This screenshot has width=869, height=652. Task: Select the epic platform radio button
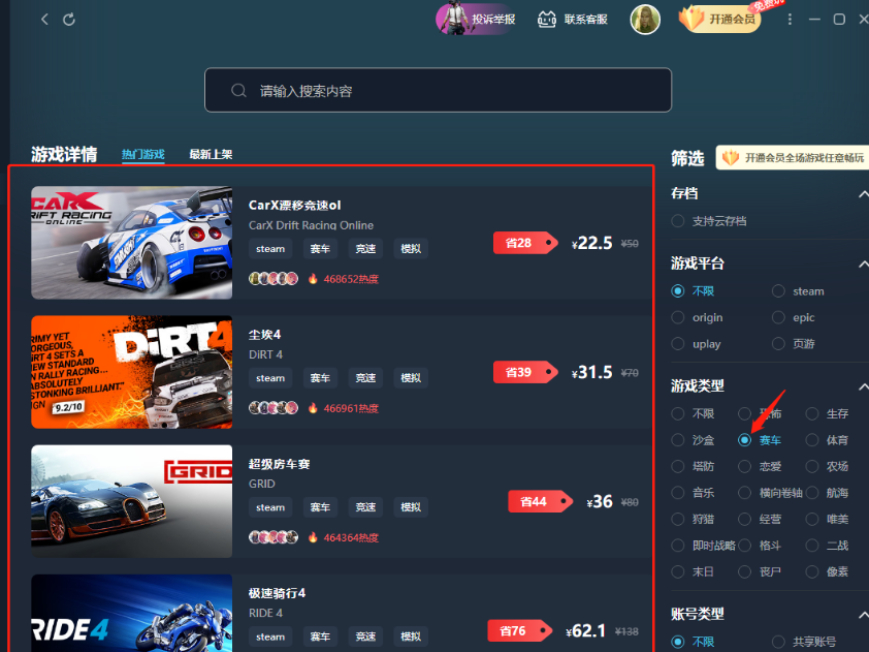778,317
